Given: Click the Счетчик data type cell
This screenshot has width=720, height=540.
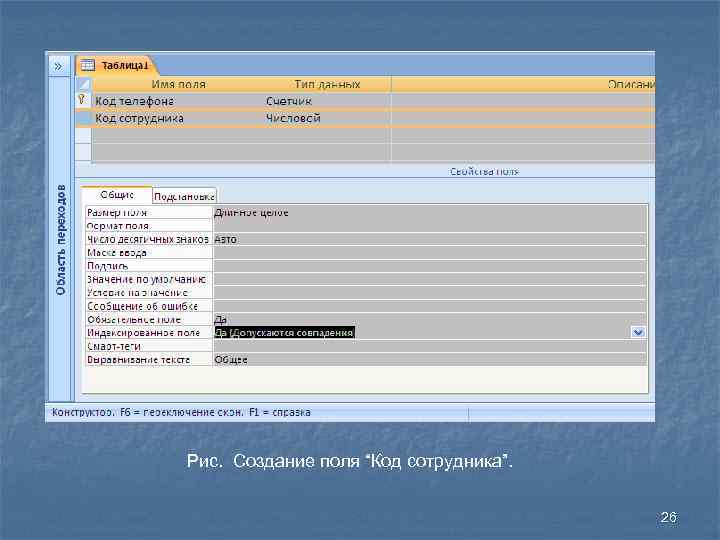Looking at the screenshot, I should tap(327, 101).
